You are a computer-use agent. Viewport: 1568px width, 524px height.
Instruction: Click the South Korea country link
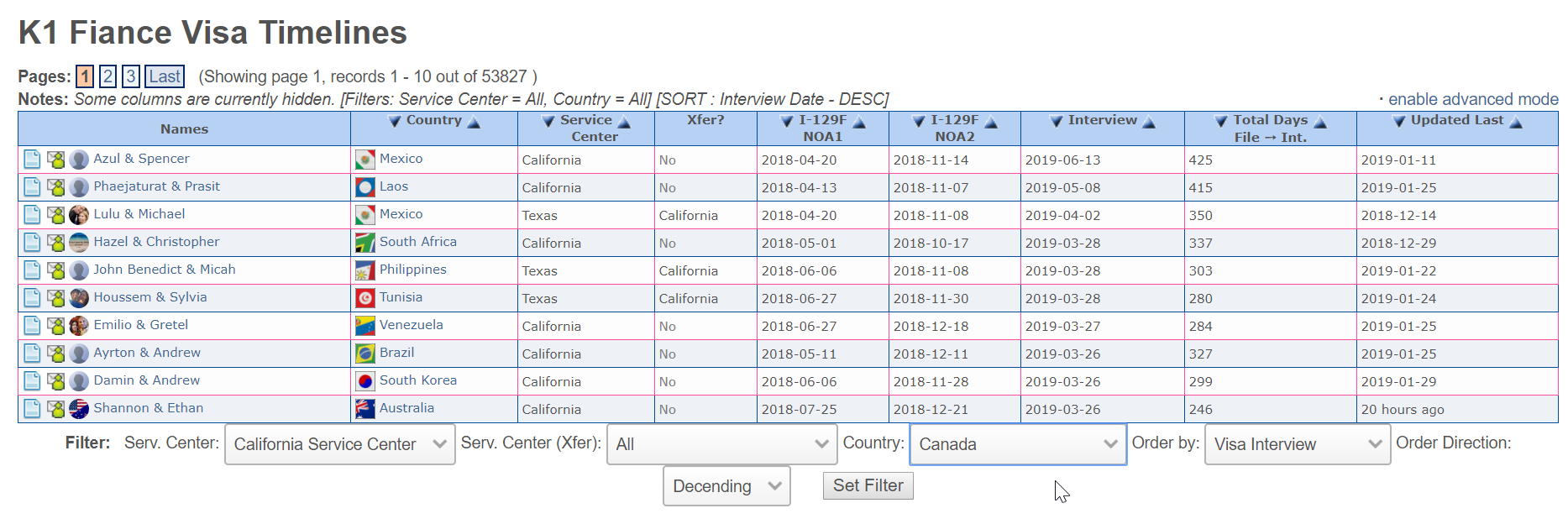417,380
